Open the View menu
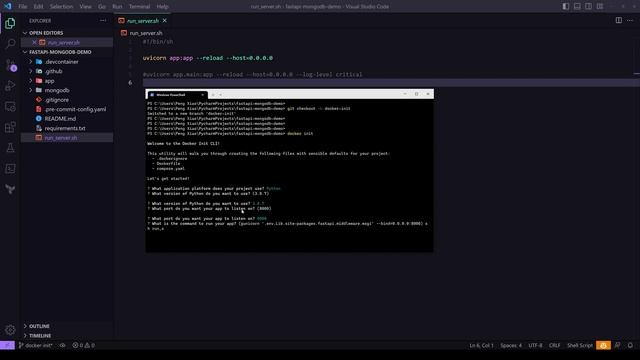 (x=85, y=7)
